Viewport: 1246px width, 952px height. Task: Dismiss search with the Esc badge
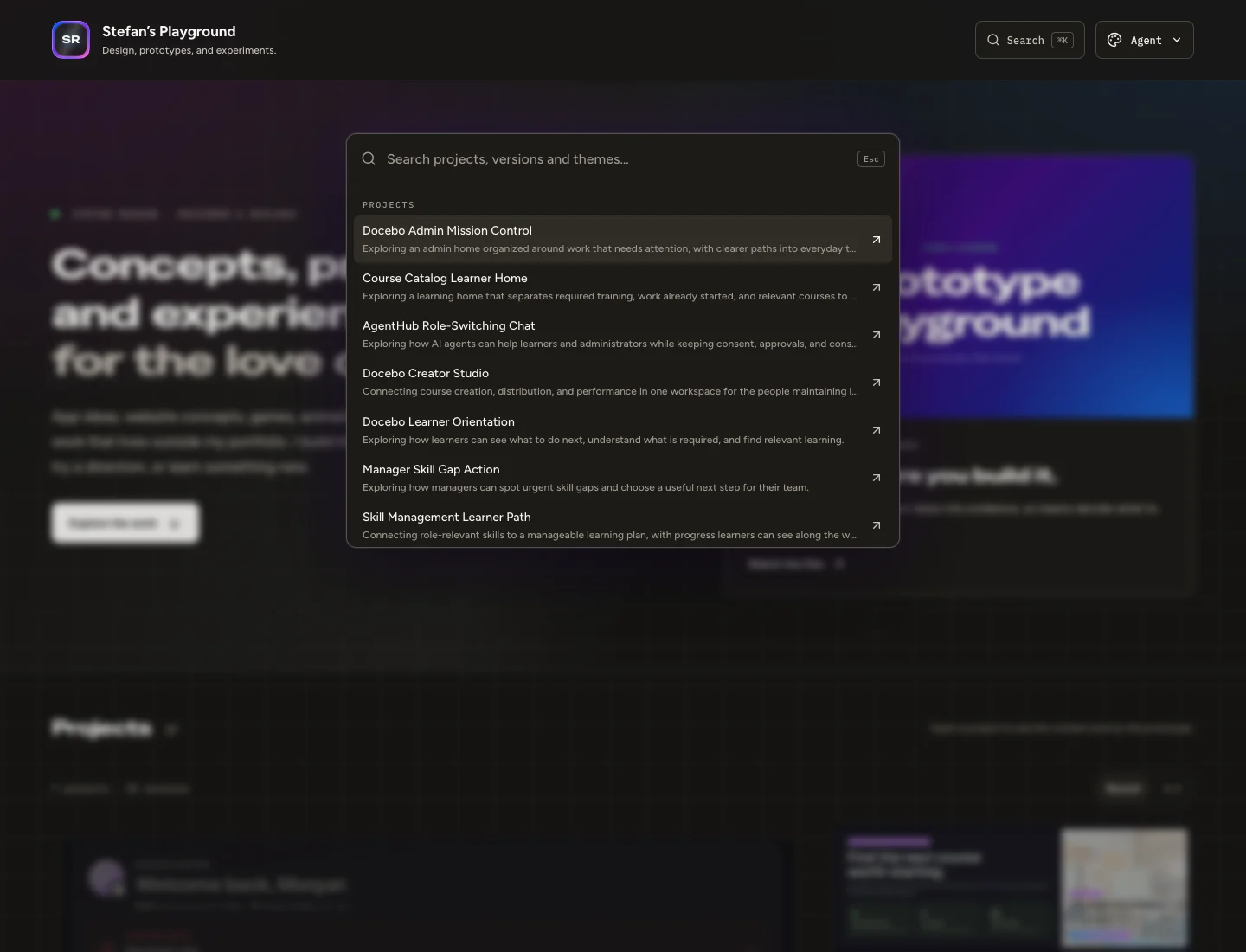(871, 158)
